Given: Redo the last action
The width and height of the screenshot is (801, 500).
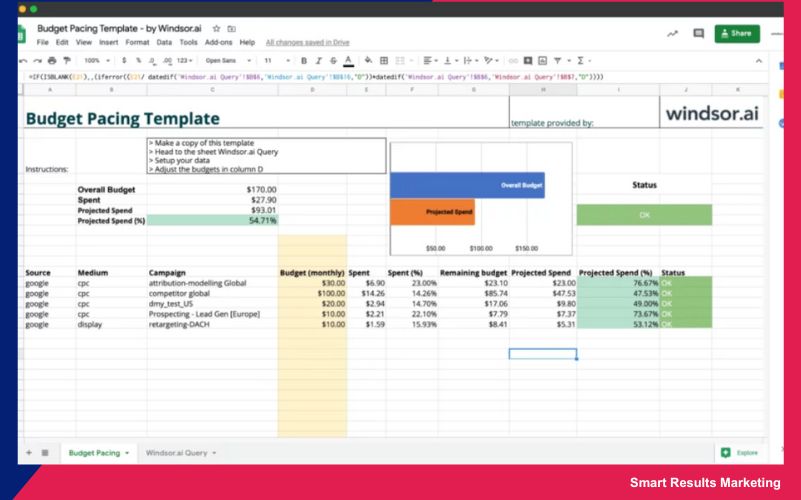Looking at the screenshot, I should (37, 61).
